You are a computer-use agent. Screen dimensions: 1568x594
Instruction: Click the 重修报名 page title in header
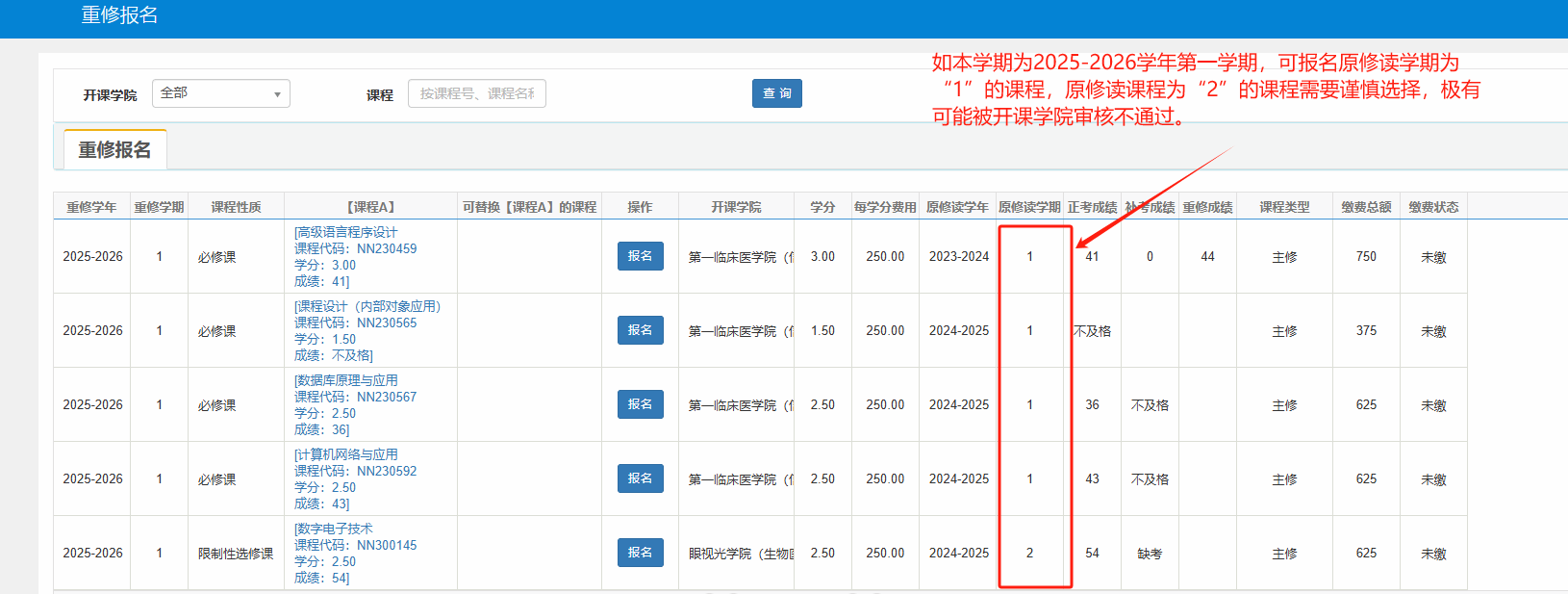tap(119, 15)
